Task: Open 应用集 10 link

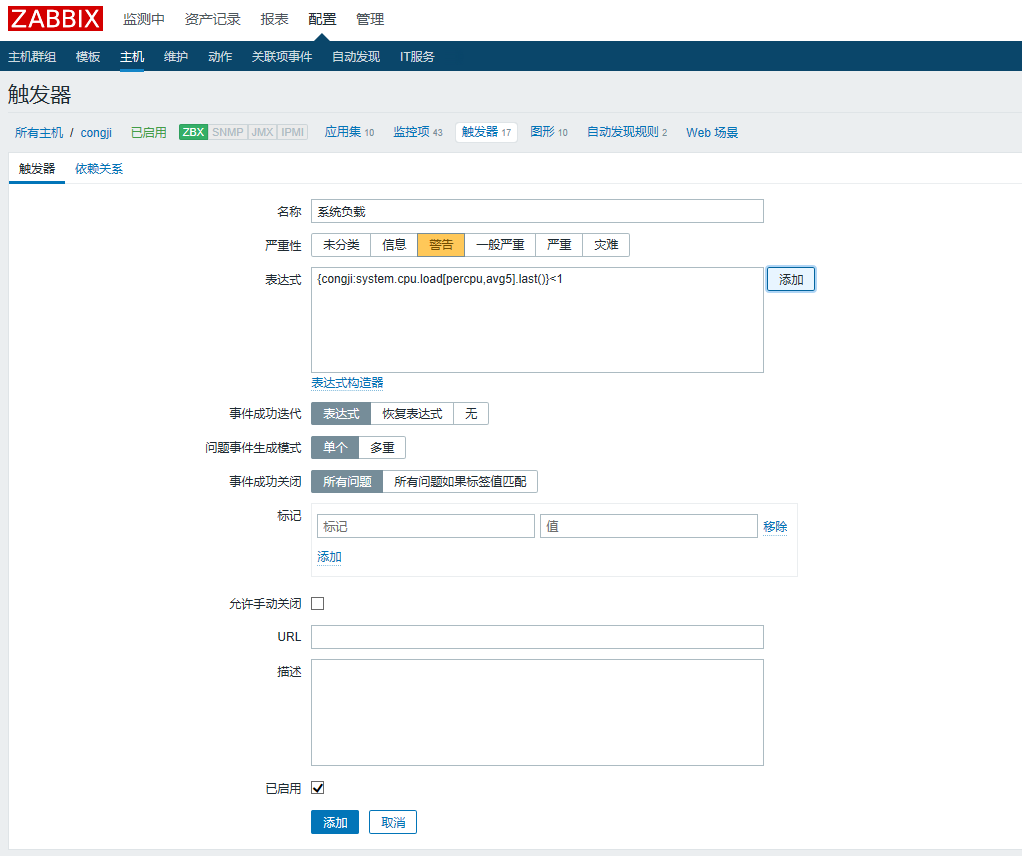Action: (x=349, y=132)
